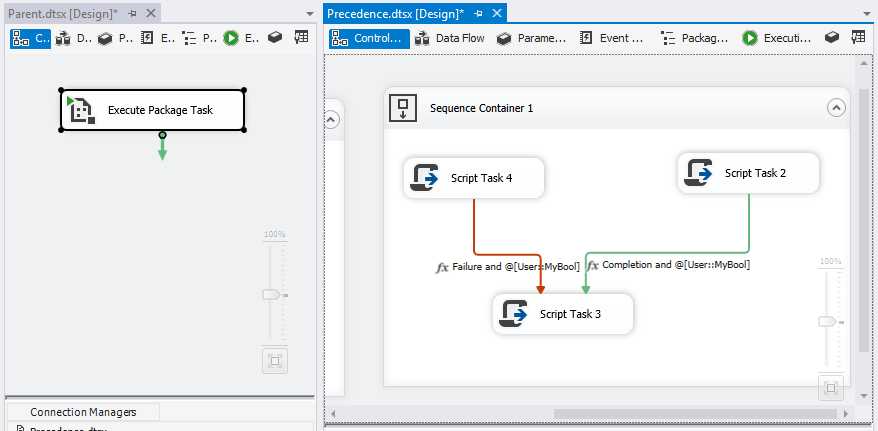
Task: Open Execution Results tab in Parent.dtsx designer
Action: click(x=241, y=38)
